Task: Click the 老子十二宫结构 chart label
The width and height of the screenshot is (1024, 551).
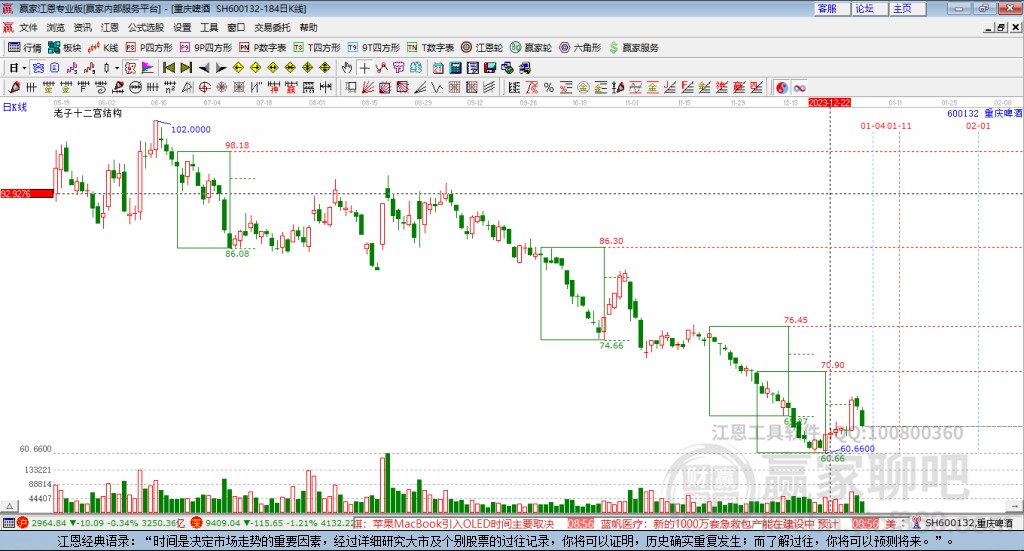Action: tap(88, 114)
